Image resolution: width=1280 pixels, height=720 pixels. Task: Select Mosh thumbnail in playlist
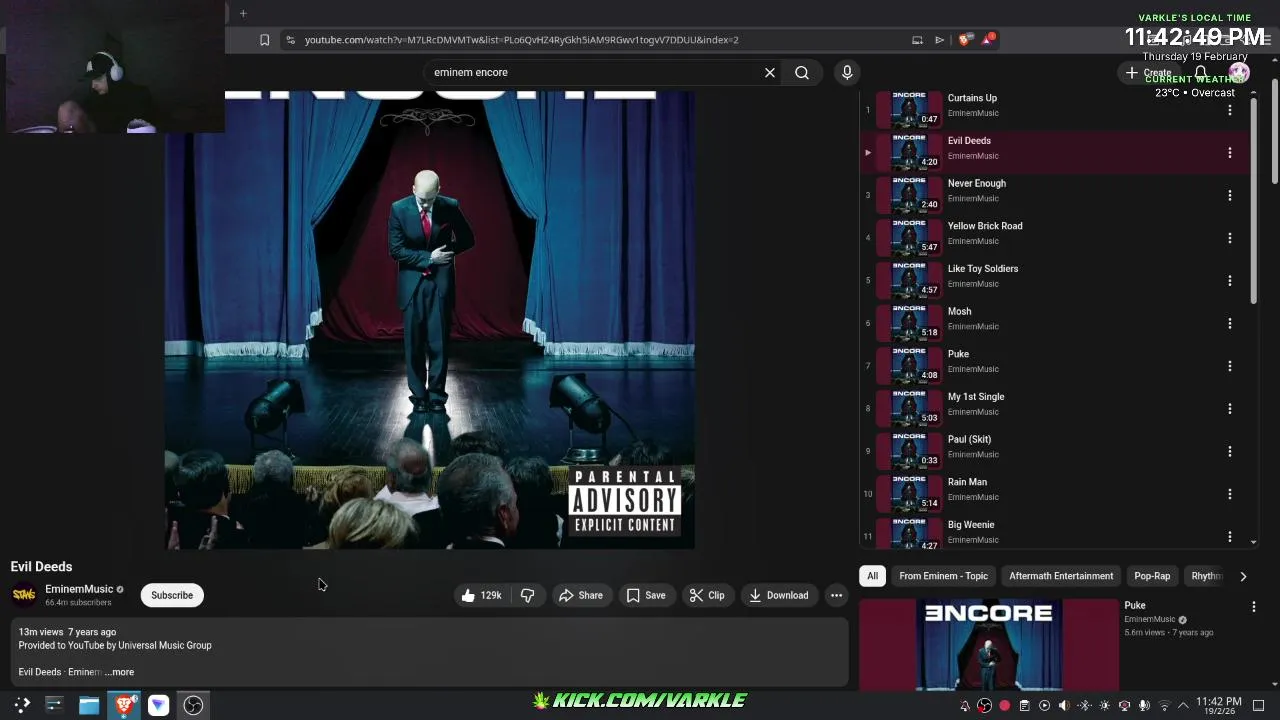coord(909,323)
